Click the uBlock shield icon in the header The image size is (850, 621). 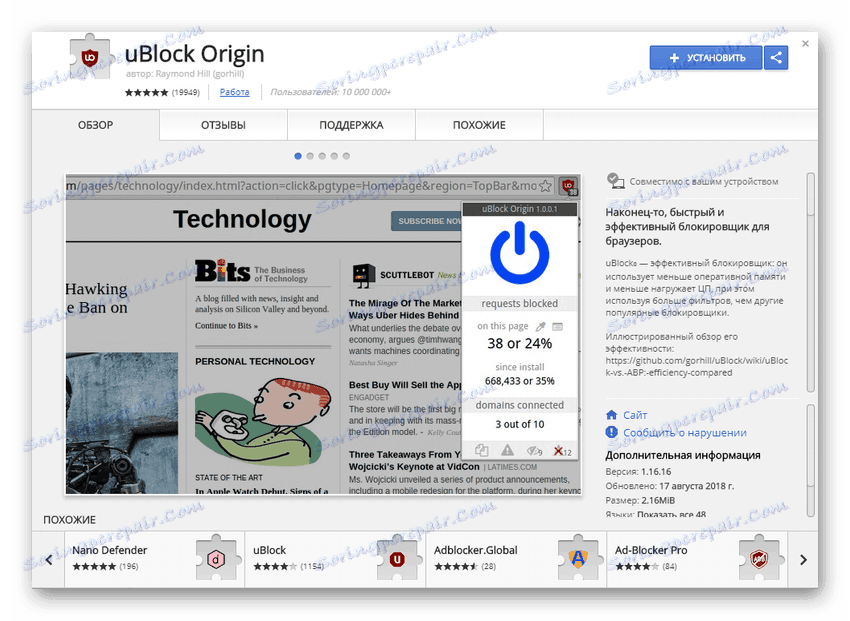pos(90,57)
